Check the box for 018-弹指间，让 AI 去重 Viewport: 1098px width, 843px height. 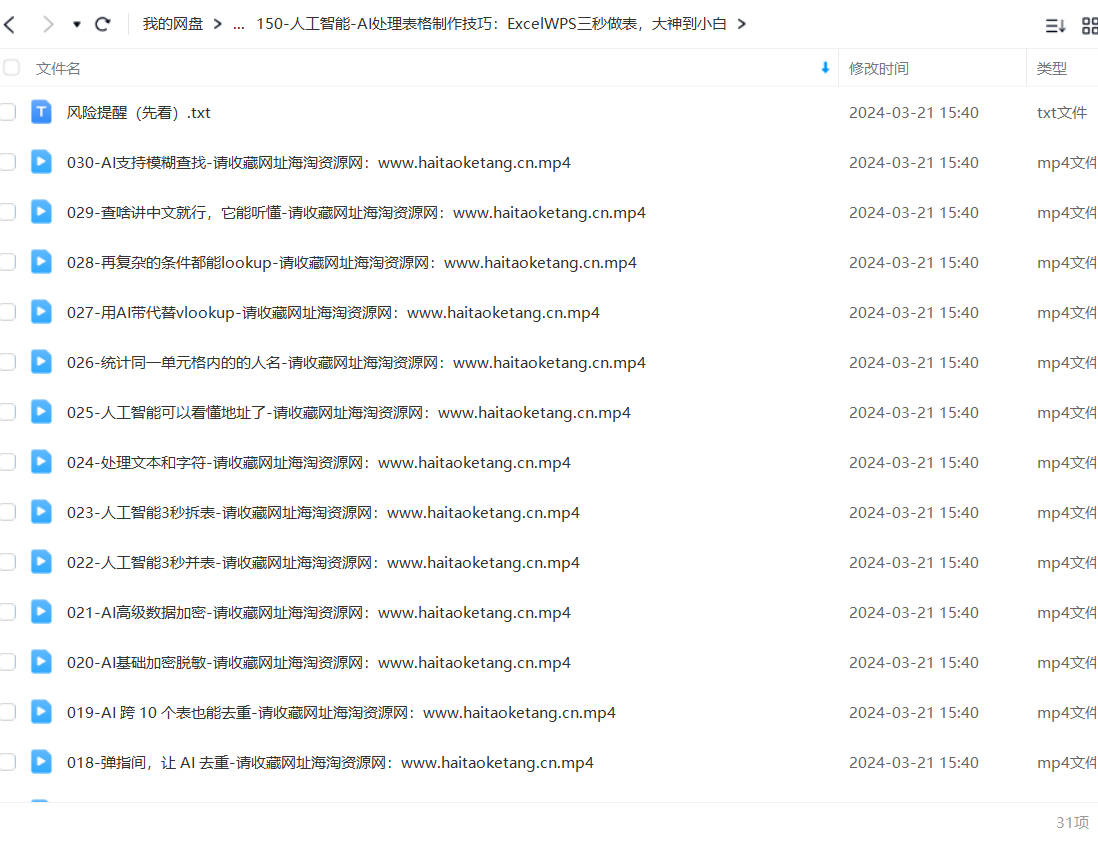click(x=8, y=762)
